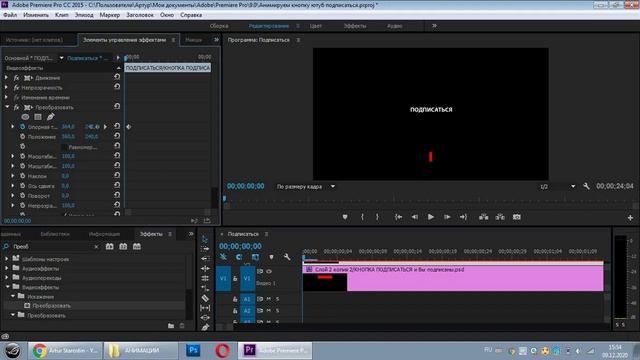Reset the Движение effect parameters
The width and height of the screenshot is (640, 360).
tap(117, 77)
